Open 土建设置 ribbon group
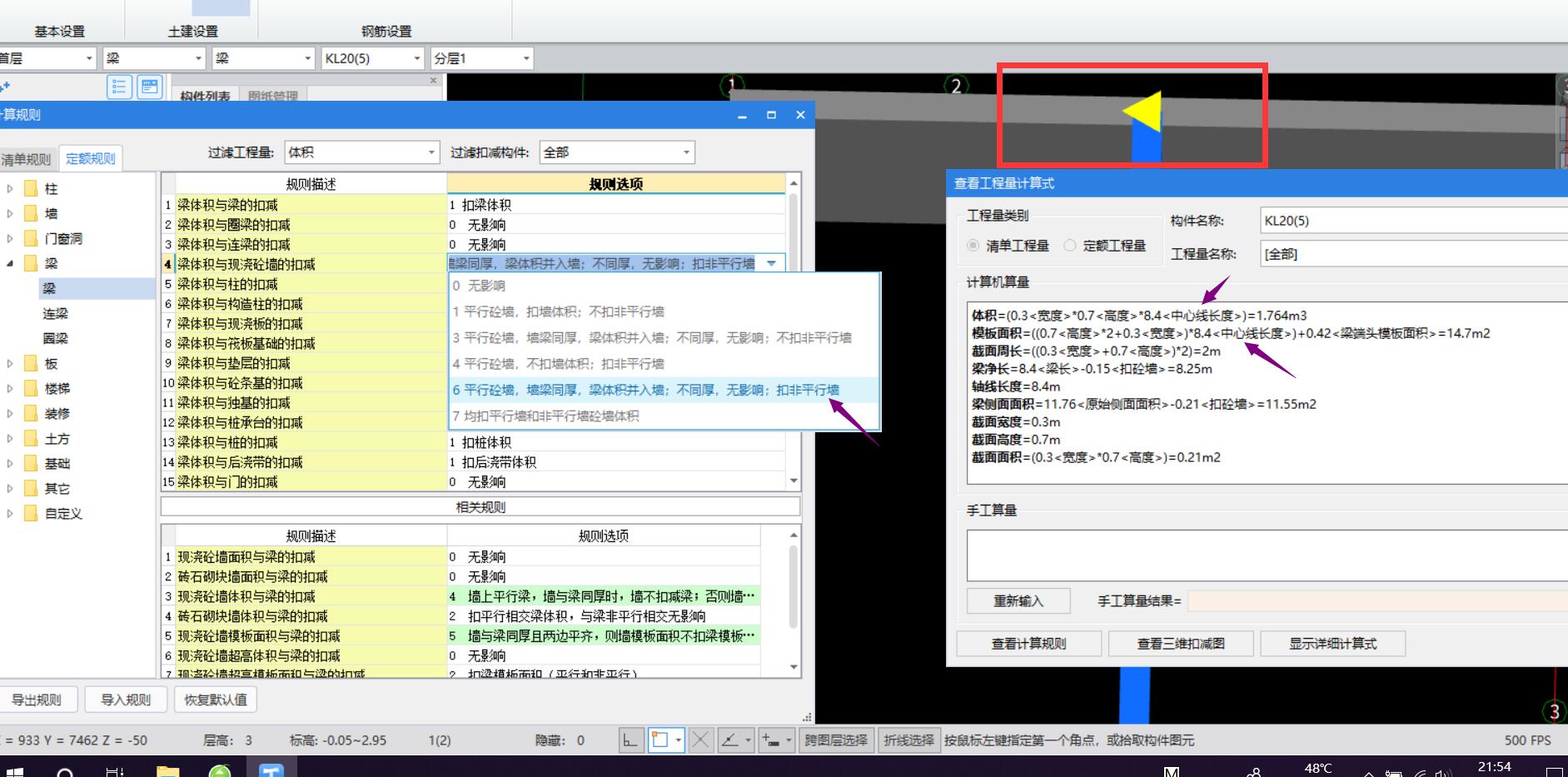The height and width of the screenshot is (777, 1568). pos(193,31)
